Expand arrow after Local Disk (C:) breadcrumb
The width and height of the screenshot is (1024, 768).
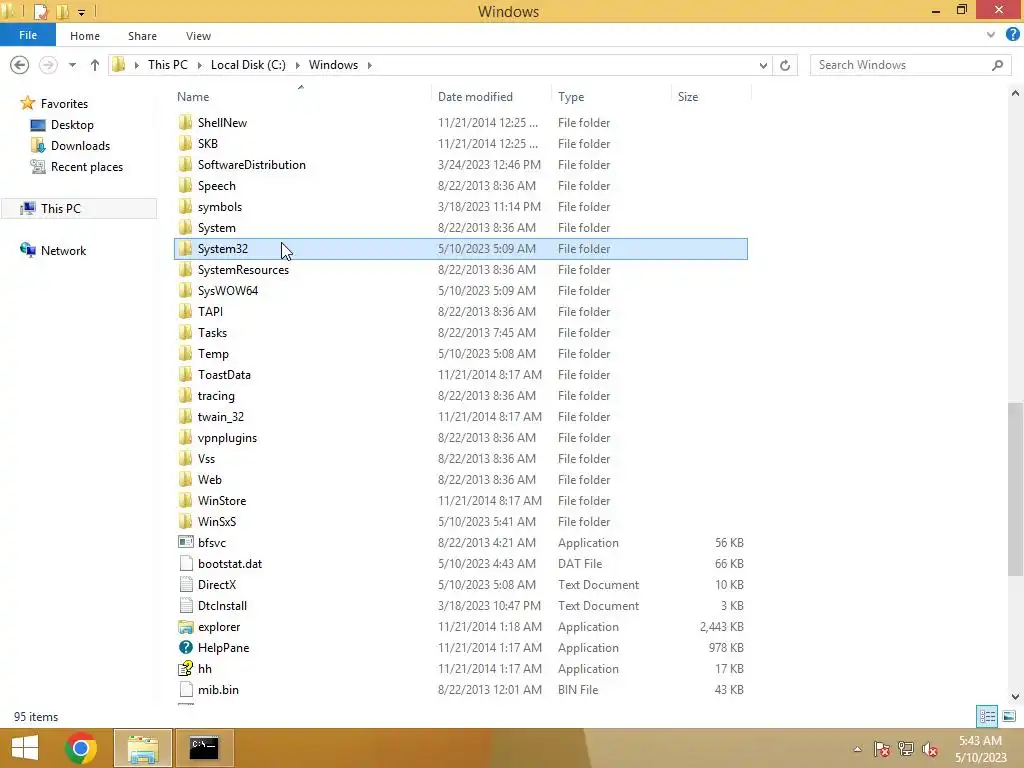(298, 65)
